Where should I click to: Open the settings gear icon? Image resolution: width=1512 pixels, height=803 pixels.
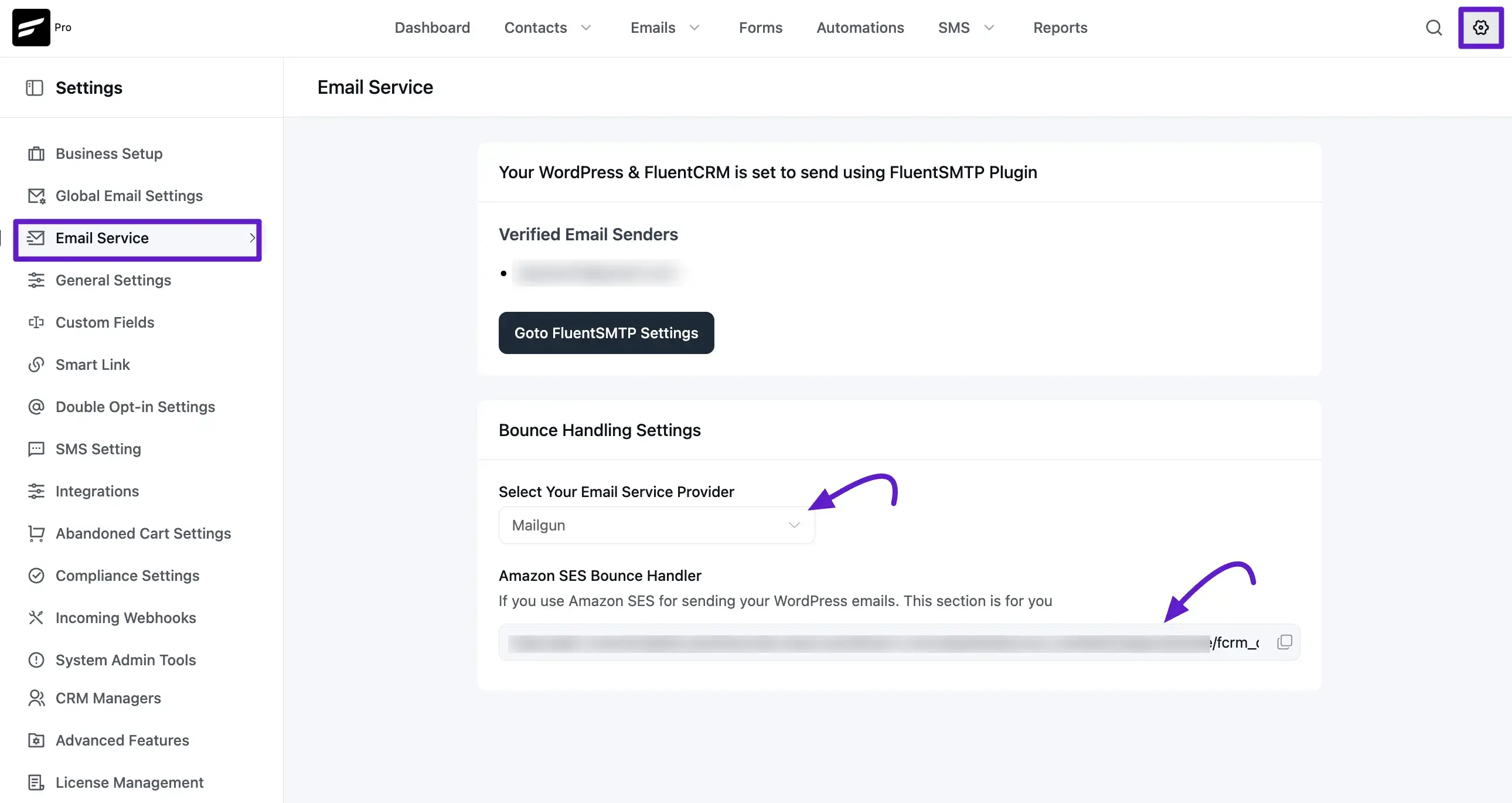tap(1481, 28)
